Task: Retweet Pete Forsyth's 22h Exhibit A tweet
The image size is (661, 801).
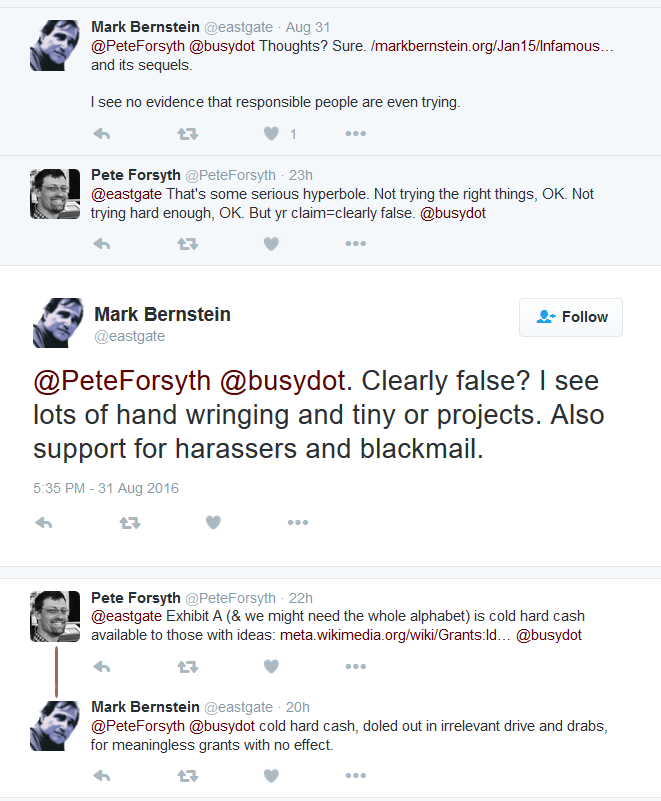Action: (187, 667)
